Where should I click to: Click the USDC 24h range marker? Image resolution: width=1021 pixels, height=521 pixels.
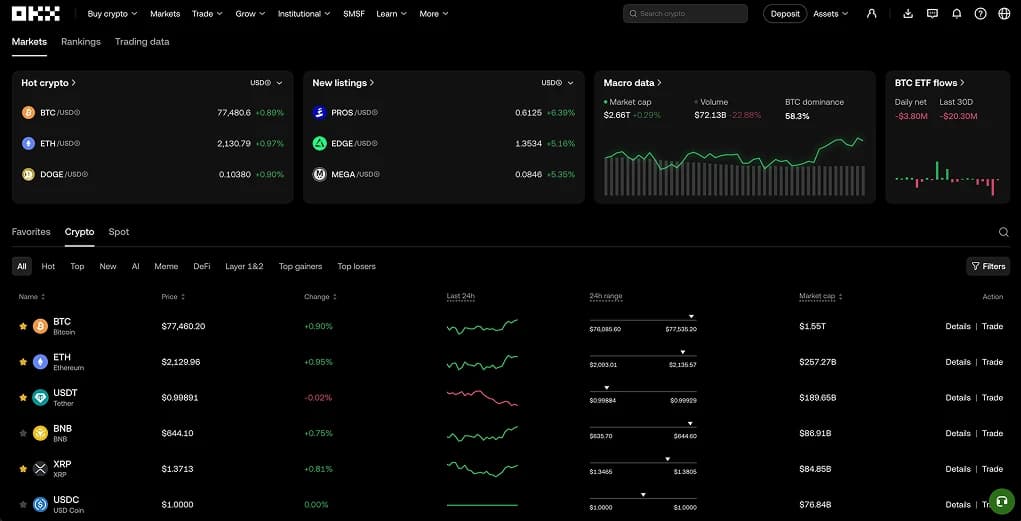(643, 494)
